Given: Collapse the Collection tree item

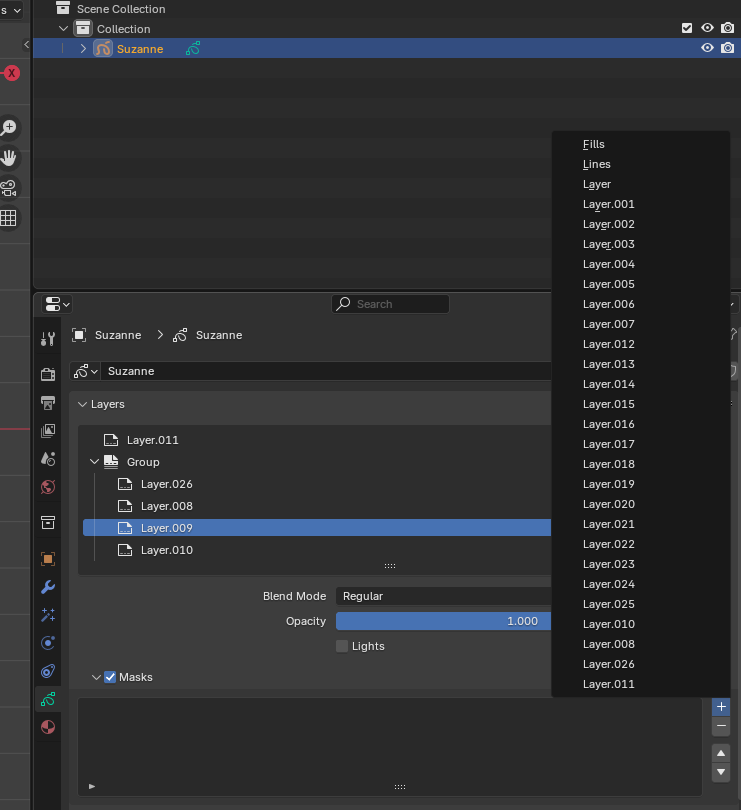Looking at the screenshot, I should [64, 28].
